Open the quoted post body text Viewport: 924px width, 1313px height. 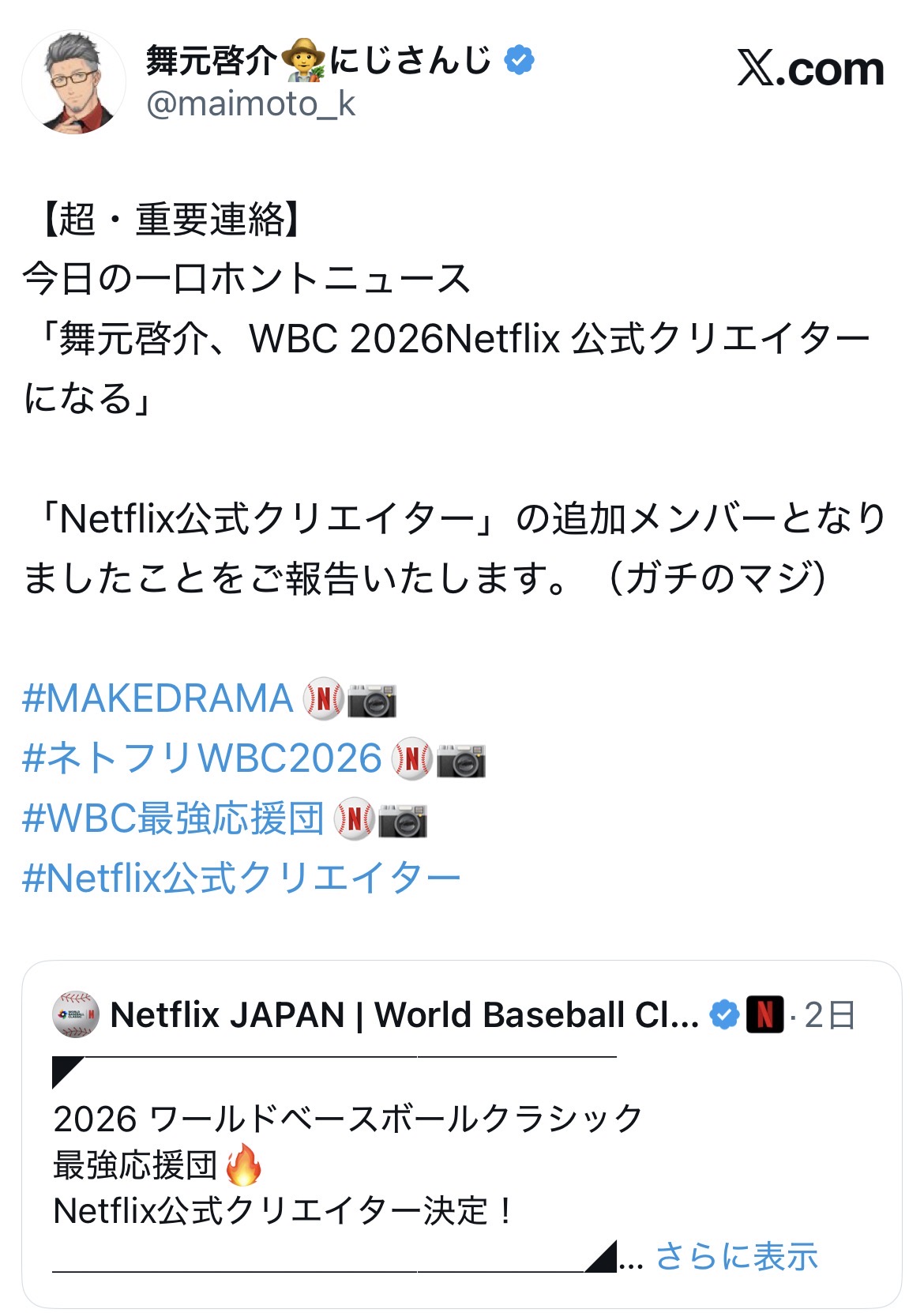coord(347,1164)
